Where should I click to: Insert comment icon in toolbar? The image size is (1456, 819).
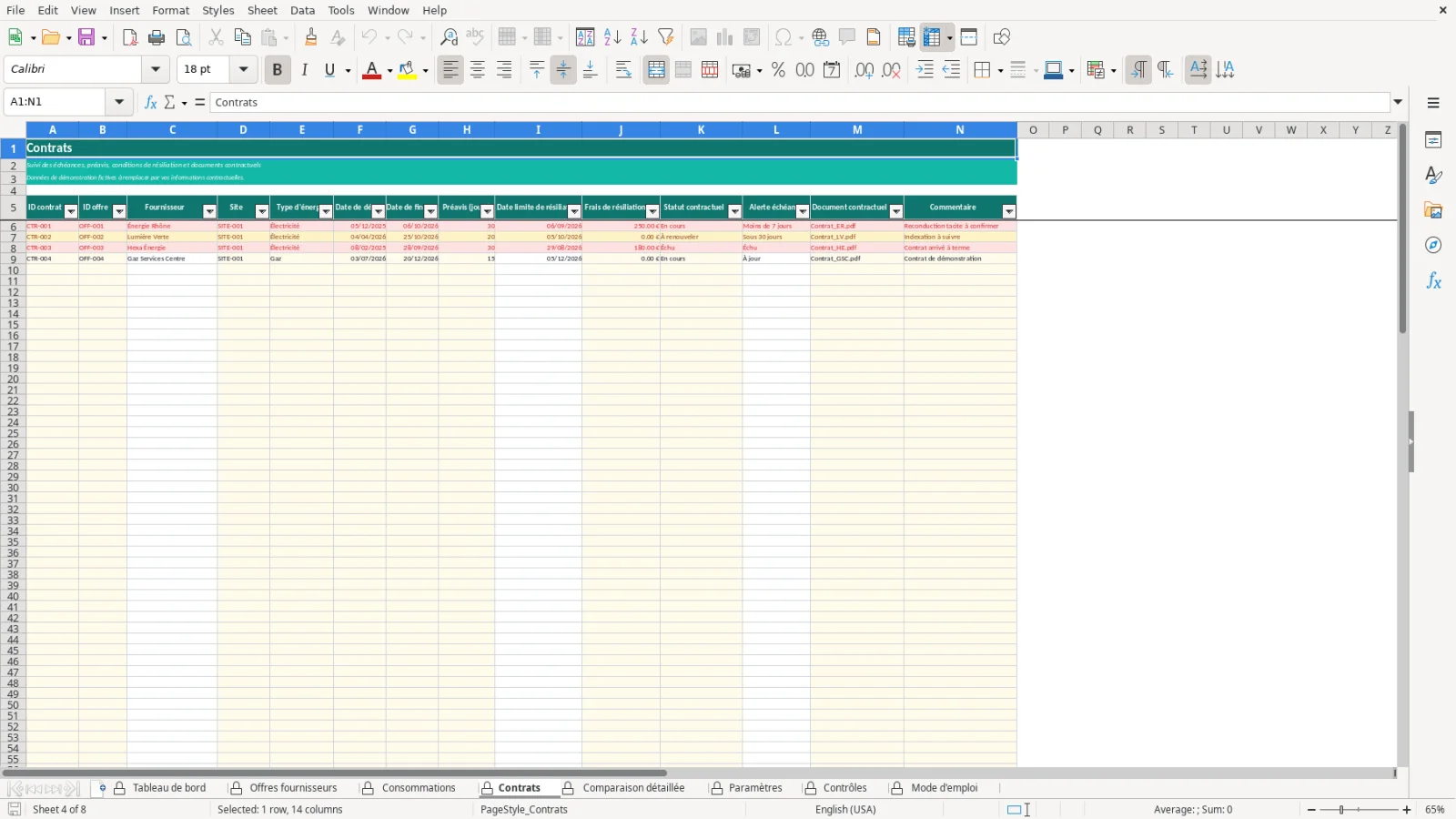click(847, 37)
